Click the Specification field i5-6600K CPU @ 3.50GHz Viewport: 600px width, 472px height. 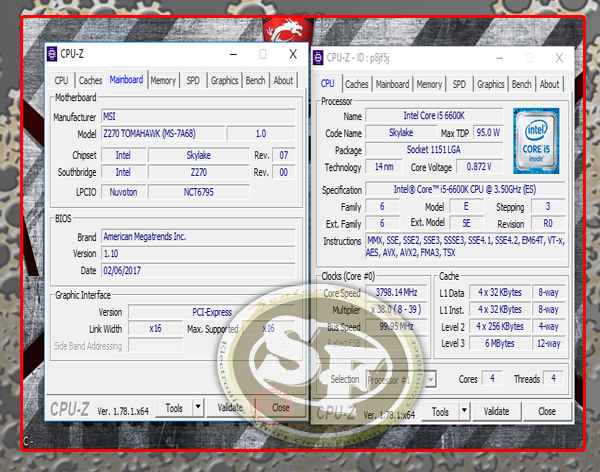[x=465, y=189]
